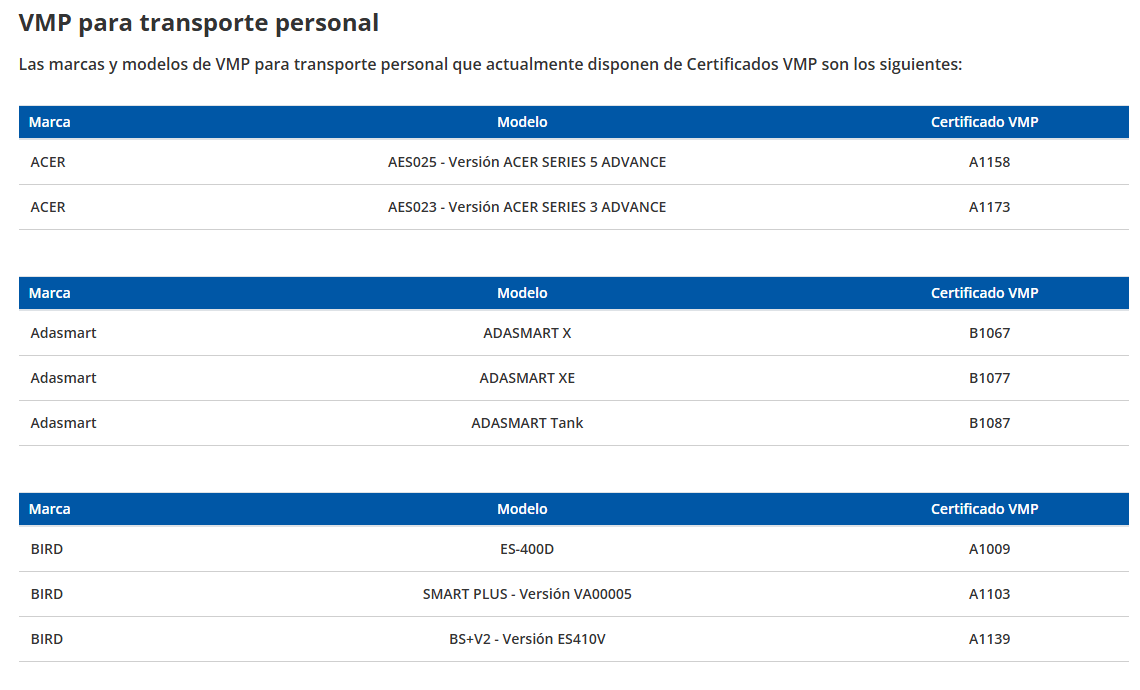Click the "VMP para transporte personal" heading
The image size is (1140, 690).
pos(198,23)
